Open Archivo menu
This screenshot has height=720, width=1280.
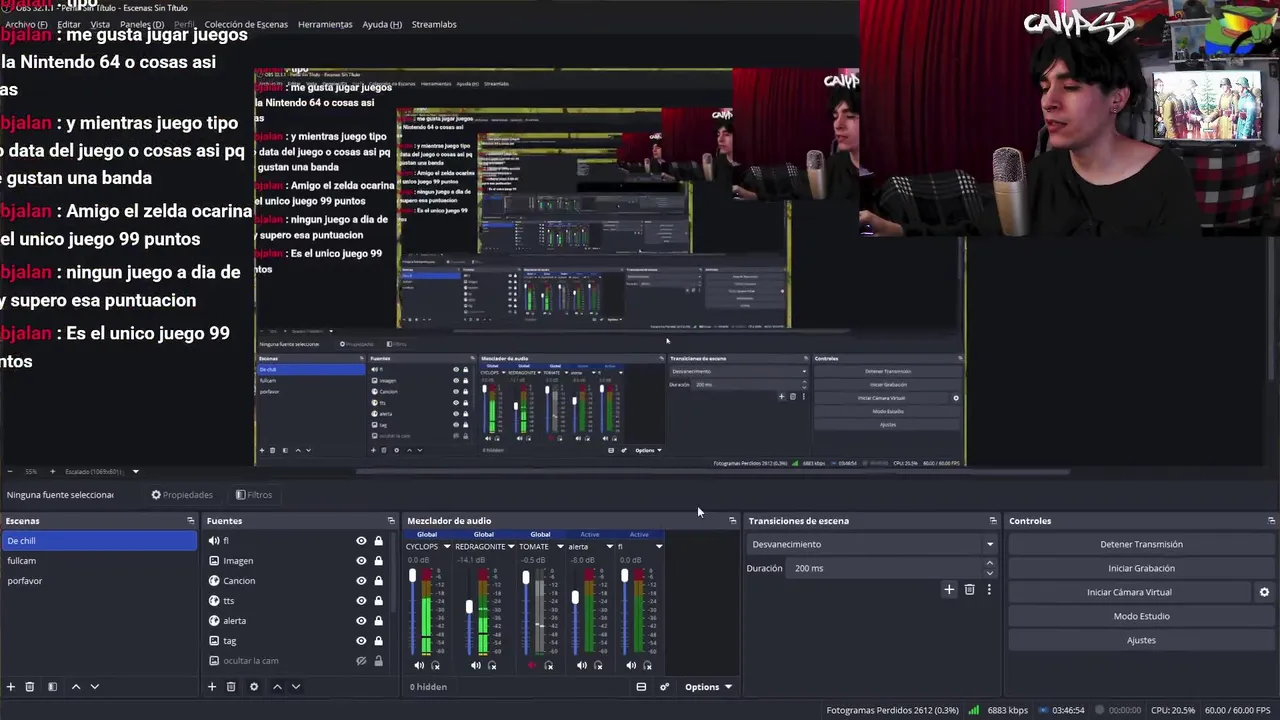(x=25, y=24)
